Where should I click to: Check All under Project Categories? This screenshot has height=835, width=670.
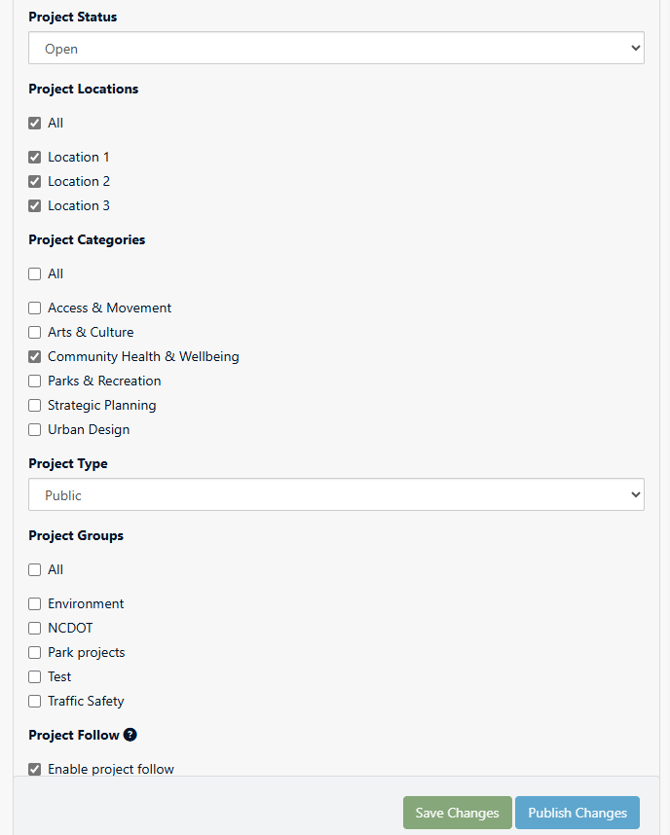35,274
